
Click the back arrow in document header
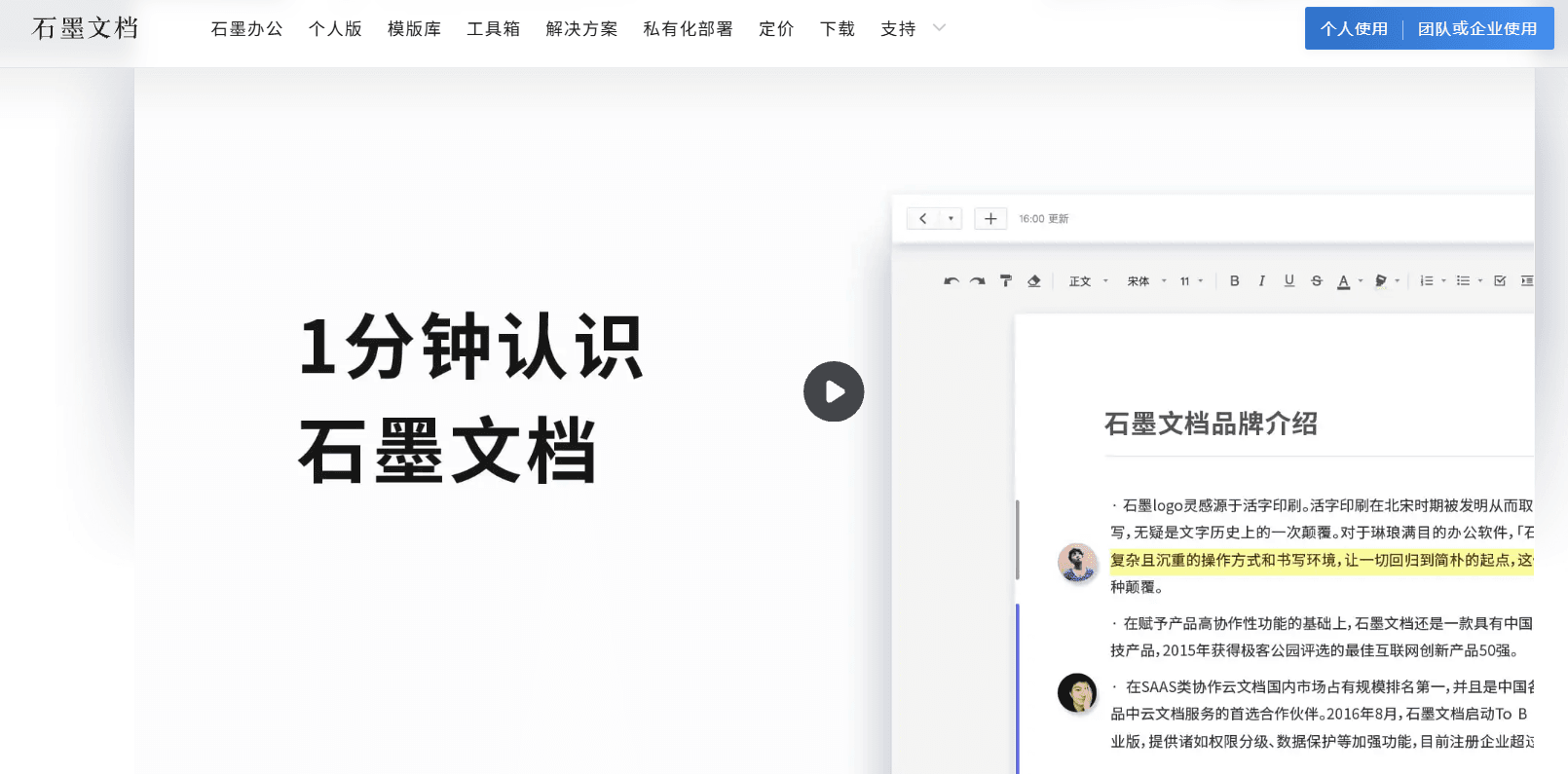[923, 219]
